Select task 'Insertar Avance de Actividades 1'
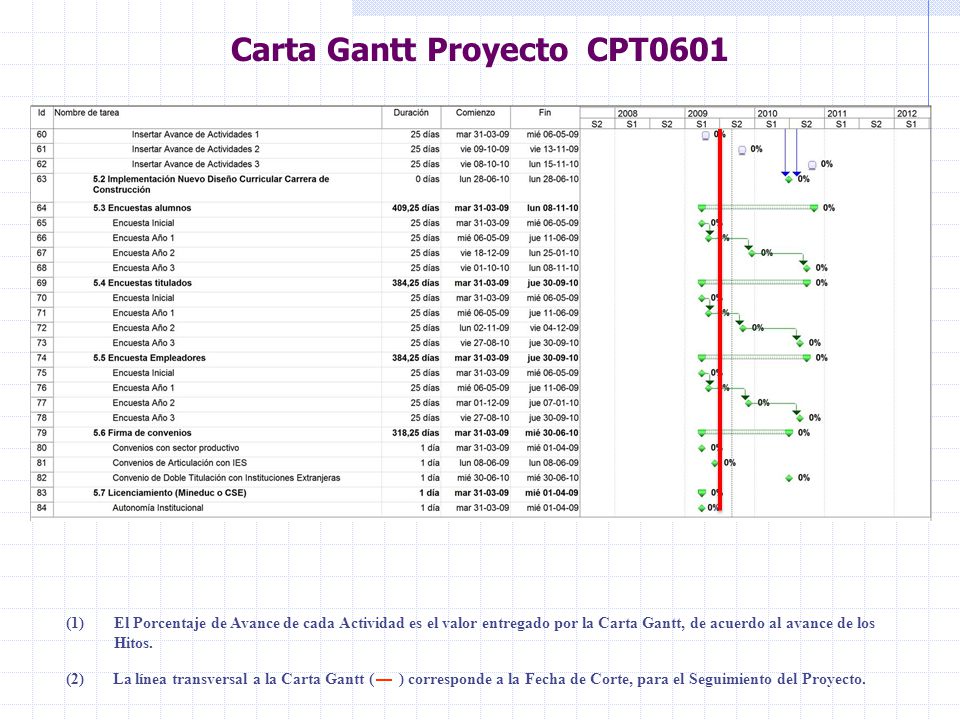 tap(195, 134)
